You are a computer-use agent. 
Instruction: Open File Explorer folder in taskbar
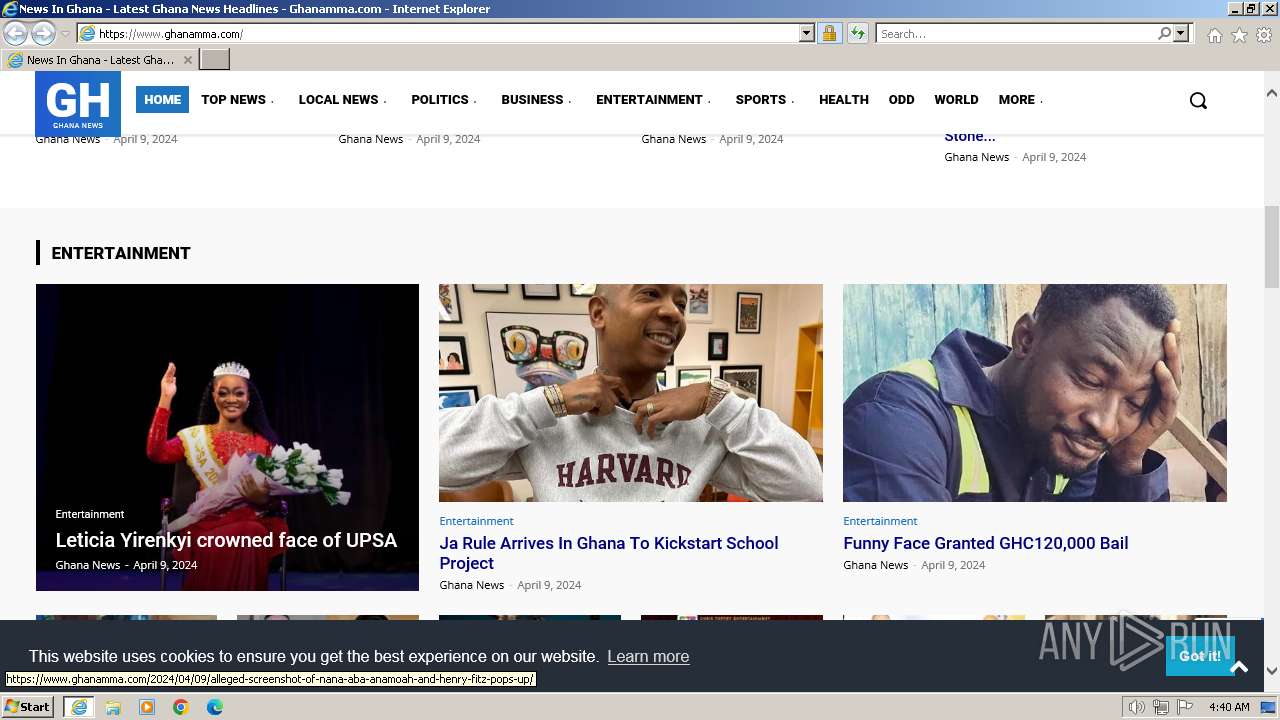[x=113, y=707]
